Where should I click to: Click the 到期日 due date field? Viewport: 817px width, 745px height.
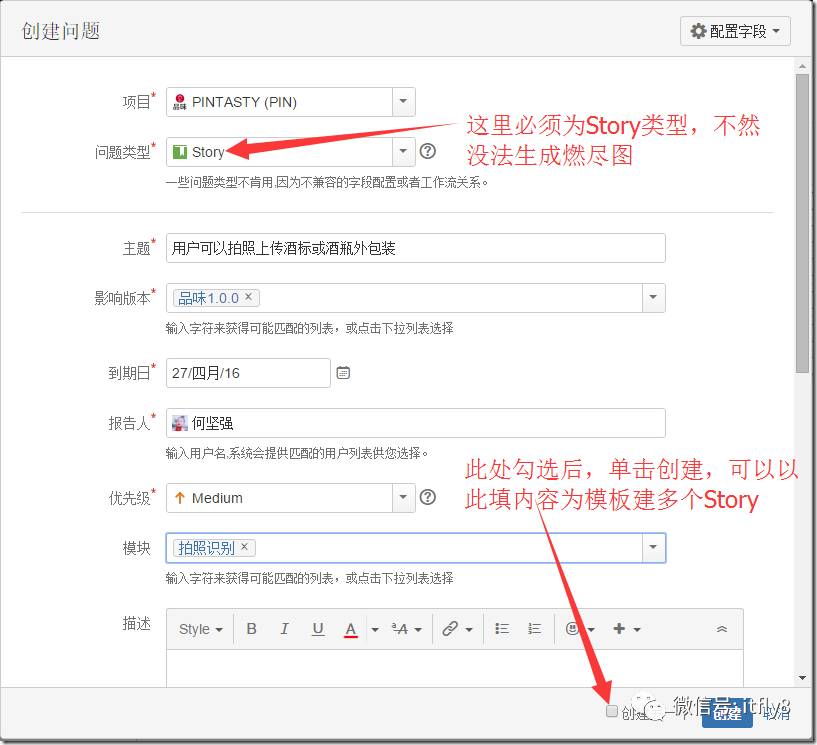(x=248, y=373)
